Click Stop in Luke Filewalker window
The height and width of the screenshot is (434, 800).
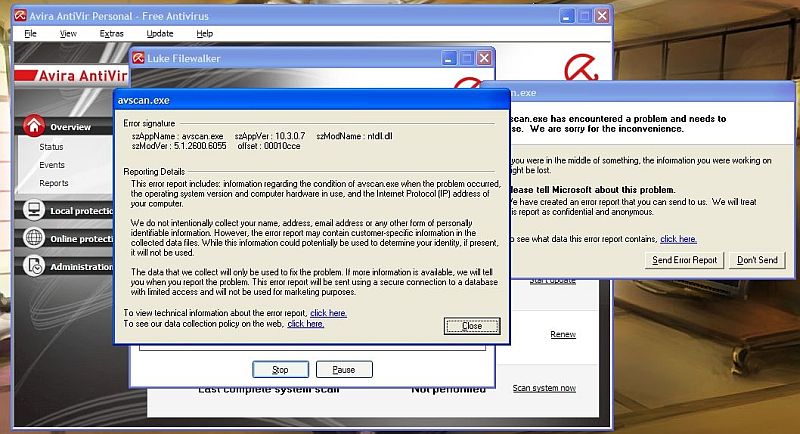point(280,370)
